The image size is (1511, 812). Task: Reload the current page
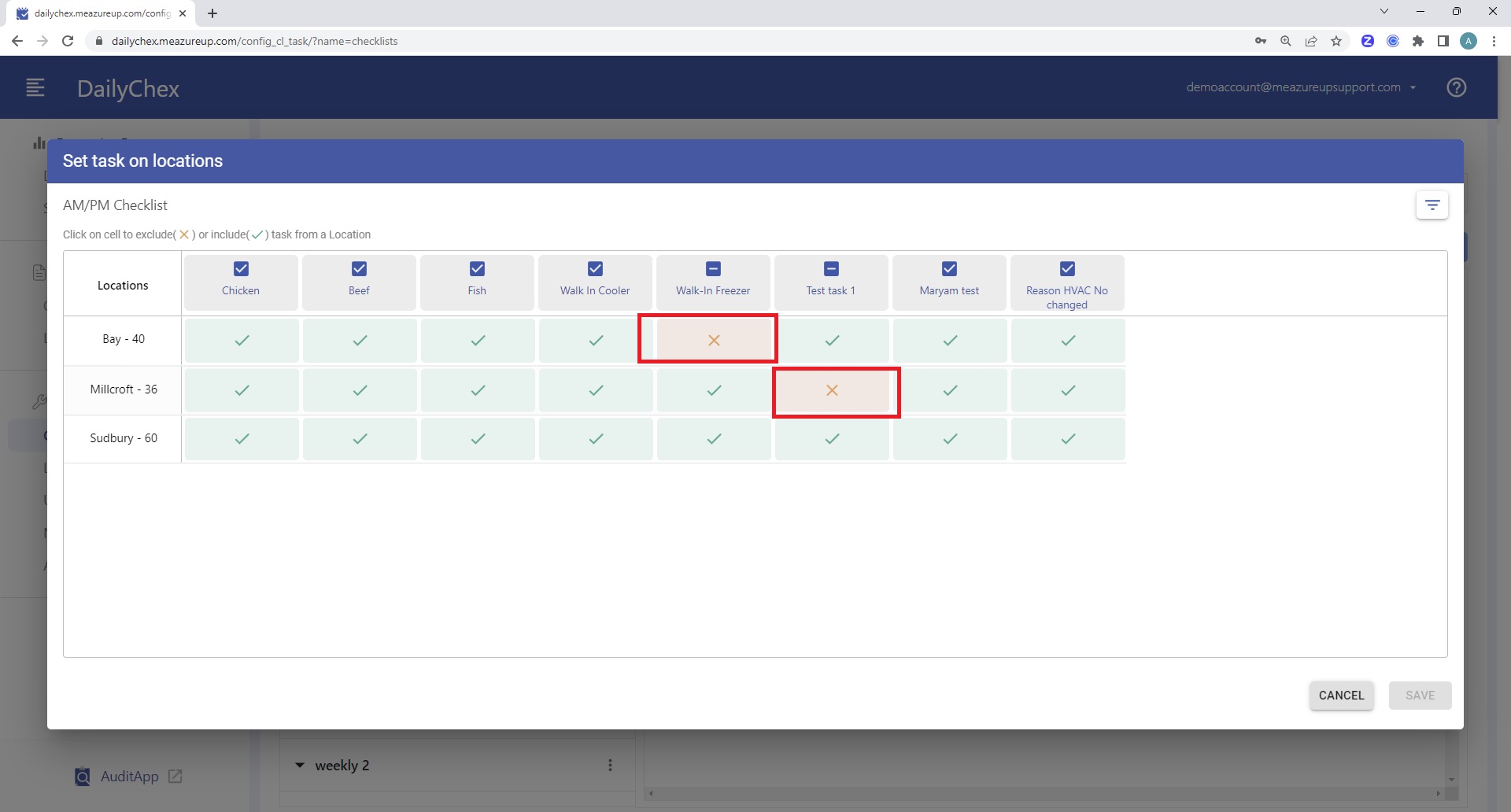point(68,41)
